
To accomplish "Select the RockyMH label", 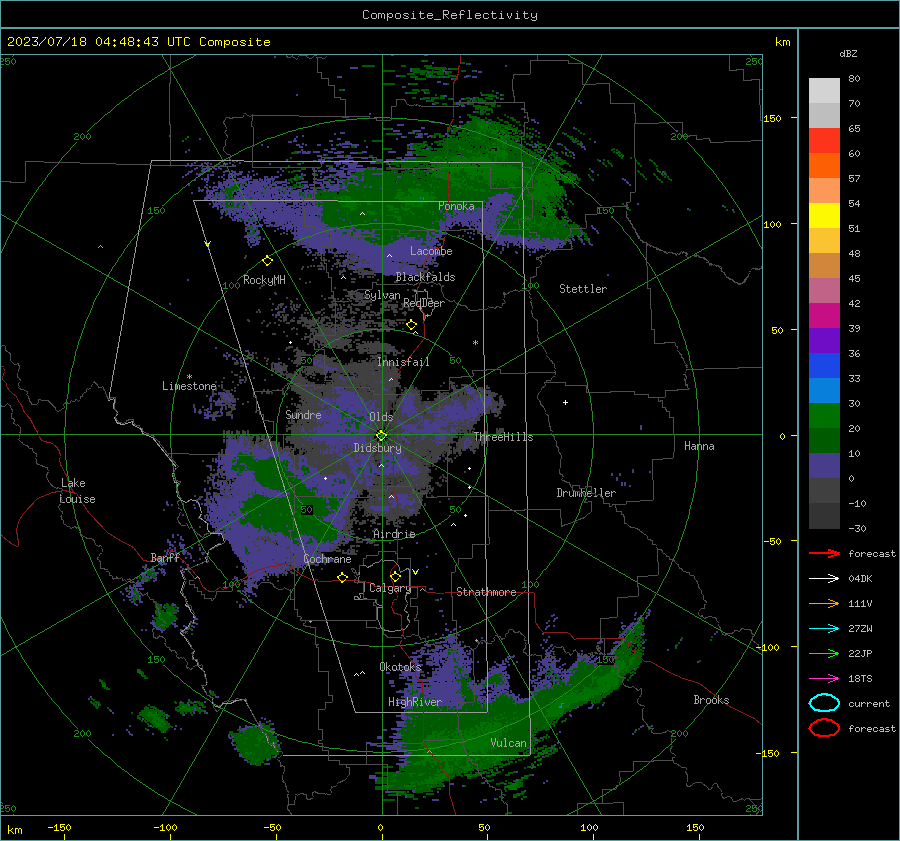I will click(x=264, y=280).
